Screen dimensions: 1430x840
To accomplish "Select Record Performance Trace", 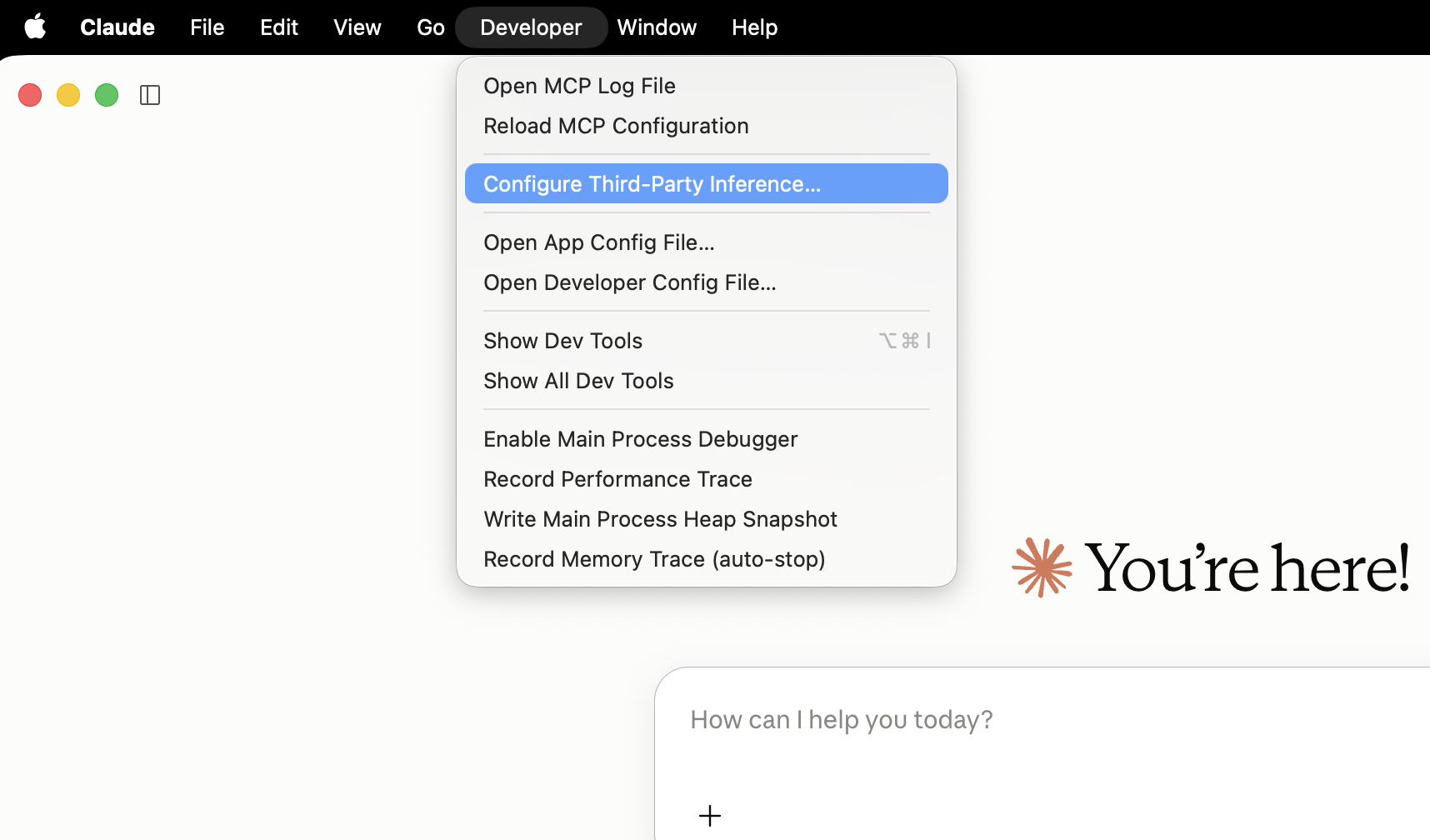I will click(707, 479).
